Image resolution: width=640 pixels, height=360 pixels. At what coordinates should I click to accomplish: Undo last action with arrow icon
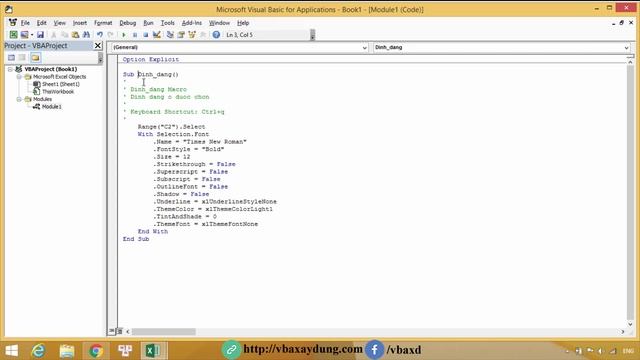100,35
